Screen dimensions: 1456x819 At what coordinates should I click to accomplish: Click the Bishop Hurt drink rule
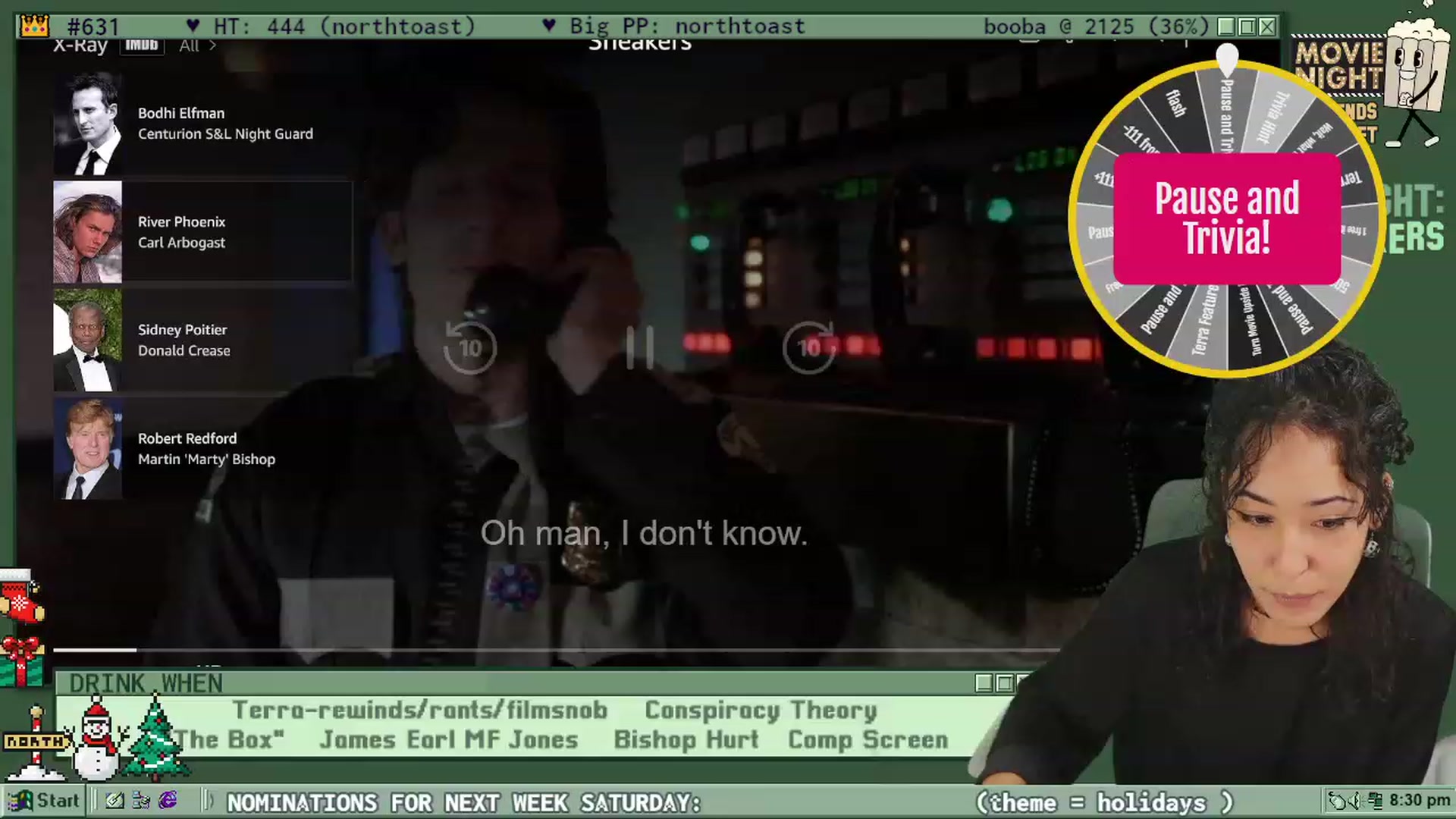click(x=686, y=739)
